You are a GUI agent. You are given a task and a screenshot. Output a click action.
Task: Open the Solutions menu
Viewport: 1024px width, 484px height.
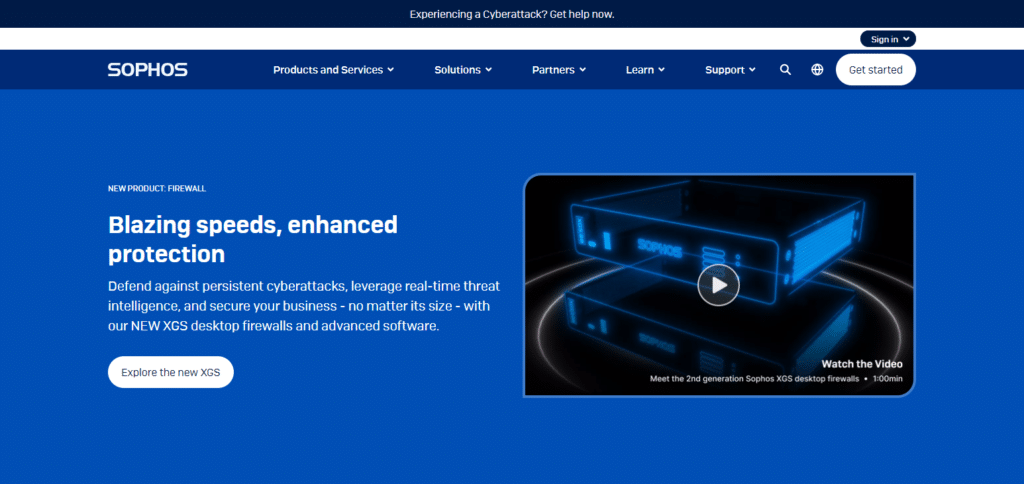point(463,70)
